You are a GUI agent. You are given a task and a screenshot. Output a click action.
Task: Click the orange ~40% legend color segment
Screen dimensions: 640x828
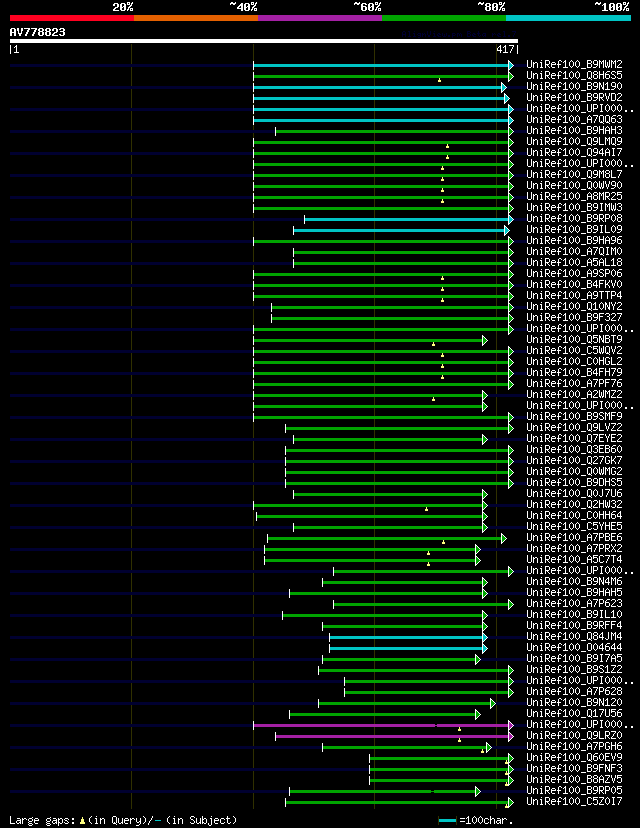pos(196,17)
